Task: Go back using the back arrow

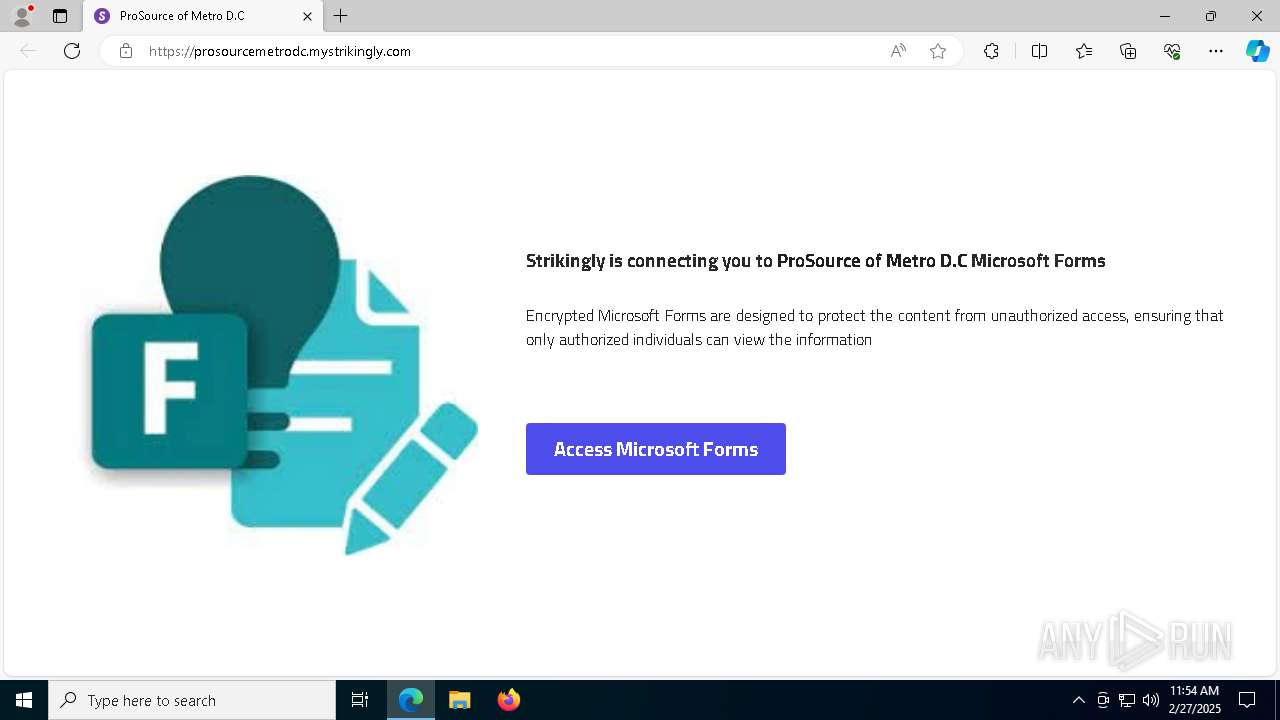Action: (x=28, y=51)
